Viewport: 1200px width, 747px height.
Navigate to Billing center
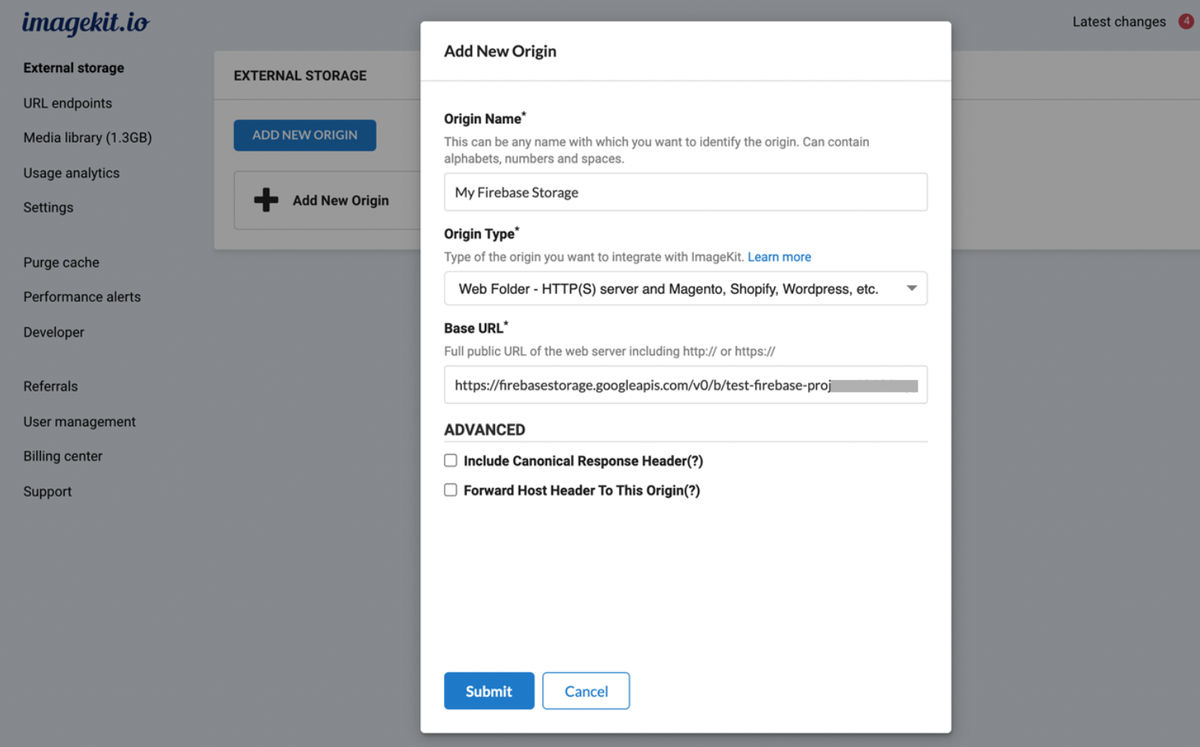(x=63, y=456)
